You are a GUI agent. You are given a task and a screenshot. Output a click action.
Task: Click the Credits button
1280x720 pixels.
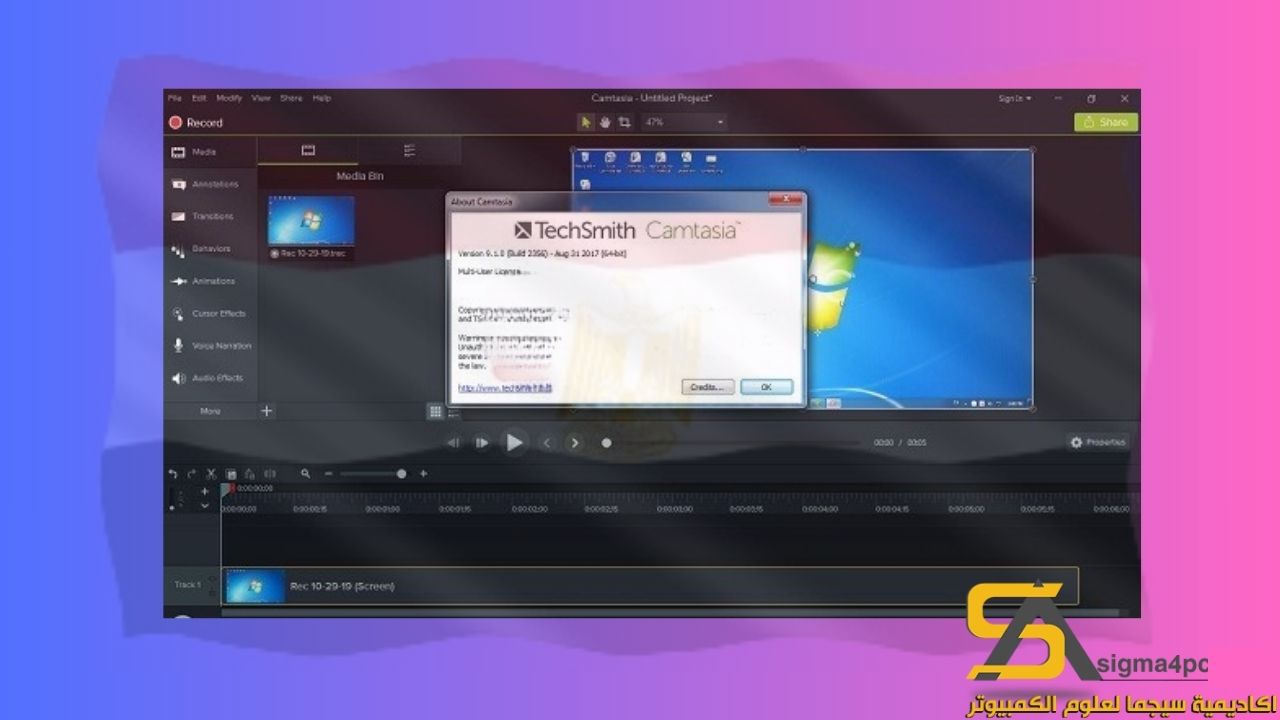[x=708, y=387]
